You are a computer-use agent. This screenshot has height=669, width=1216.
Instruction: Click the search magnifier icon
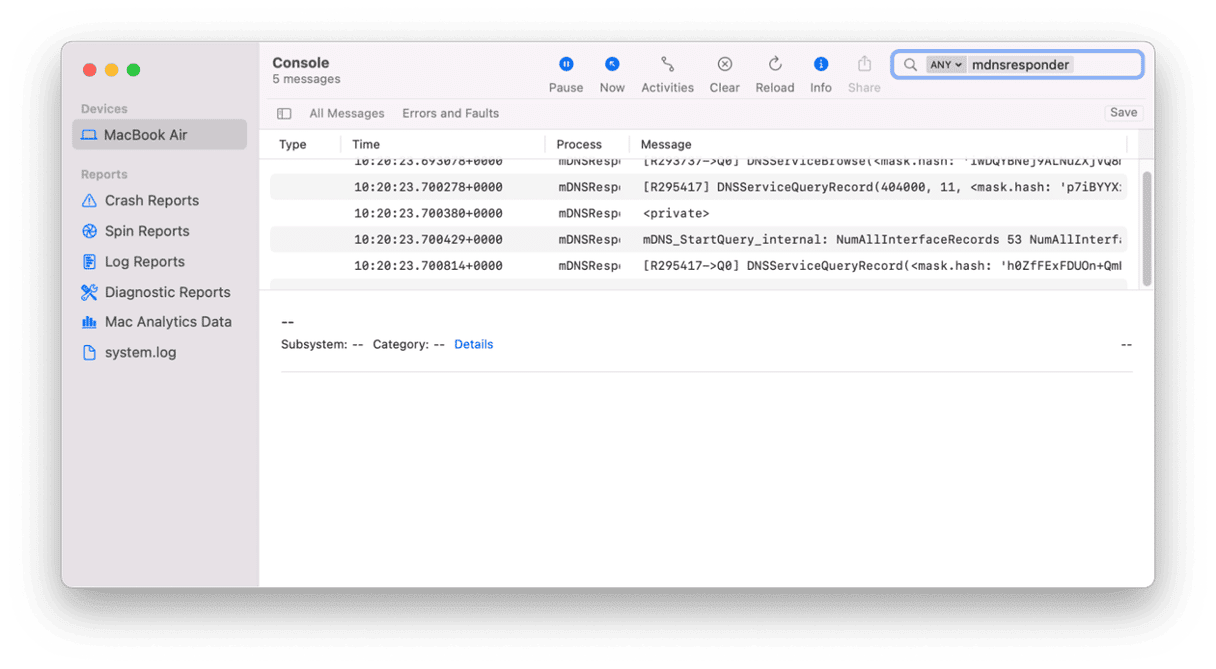tap(910, 65)
